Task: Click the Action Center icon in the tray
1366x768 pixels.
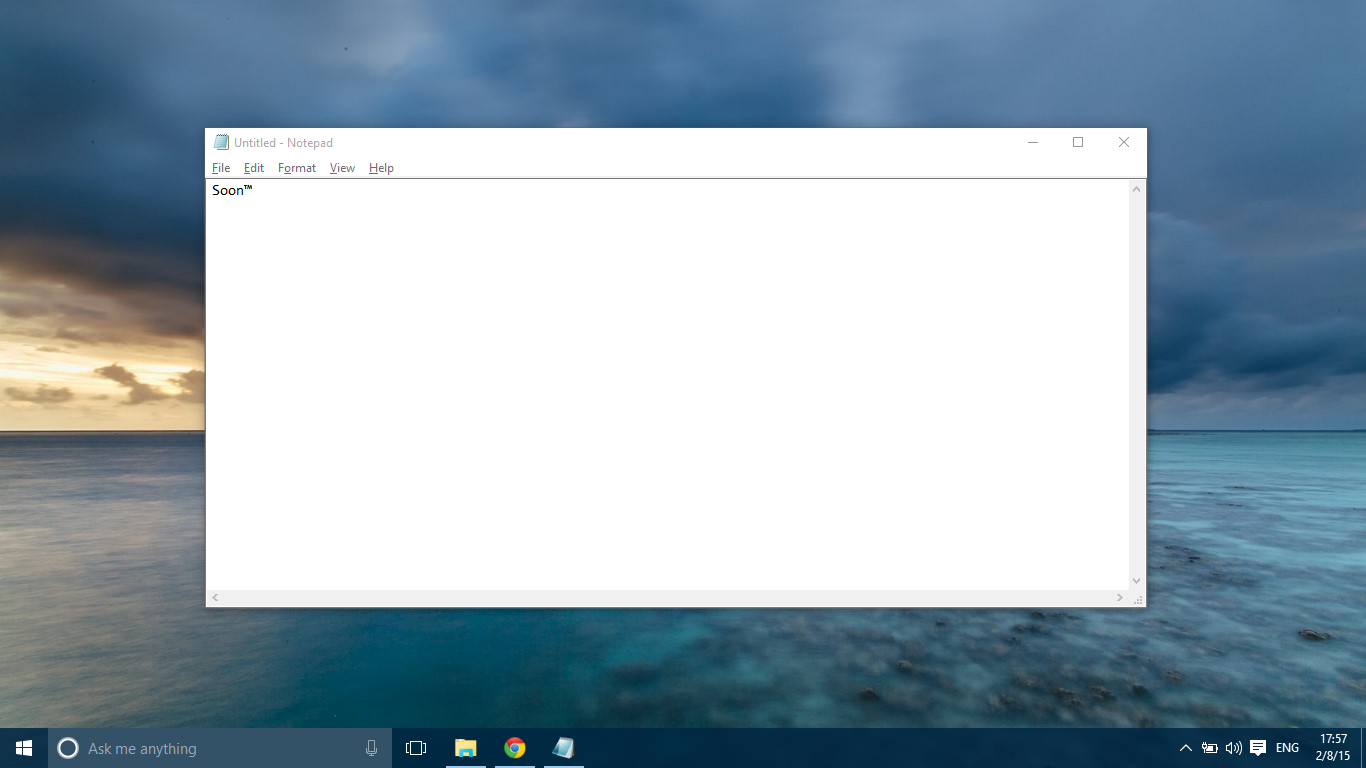Action: (x=1258, y=747)
